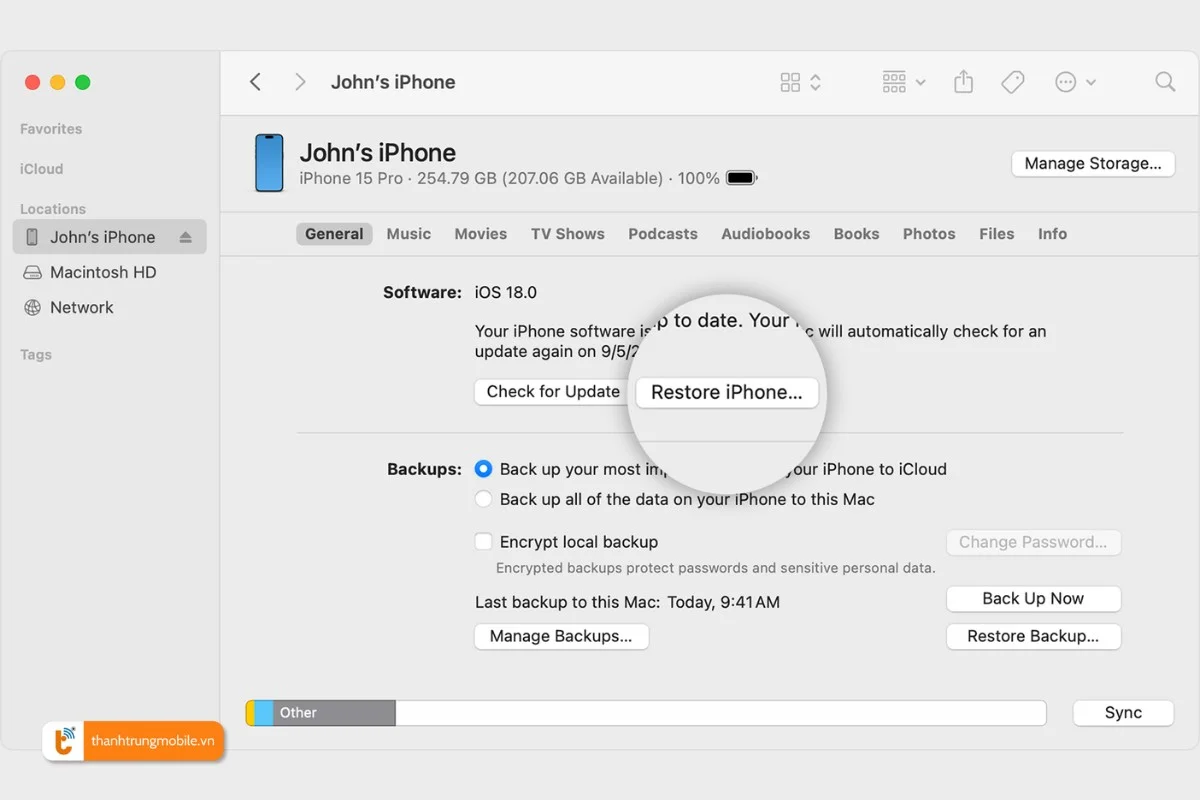Click the More actions ellipsis icon
This screenshot has height=800, width=1200.
pyautogui.click(x=1068, y=82)
